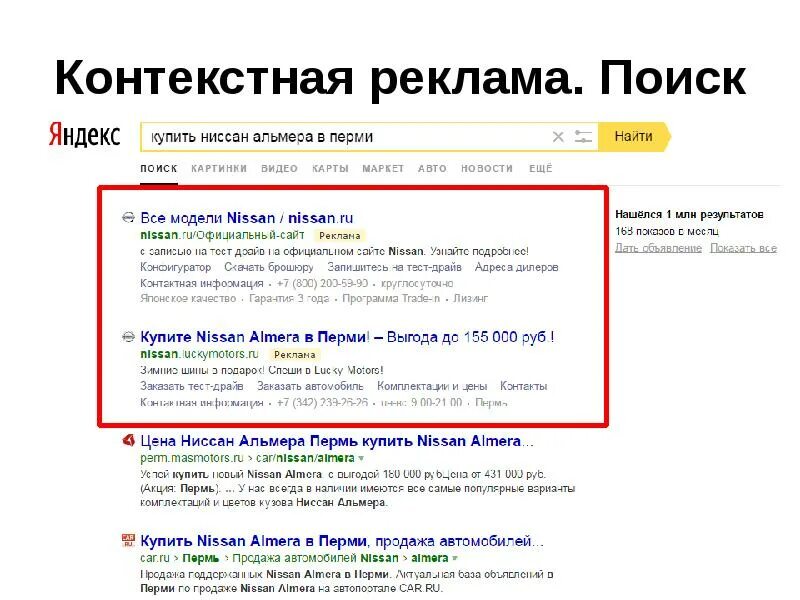Click the car.ru breadcrumb link
This screenshot has height=600, width=800.
click(x=155, y=558)
